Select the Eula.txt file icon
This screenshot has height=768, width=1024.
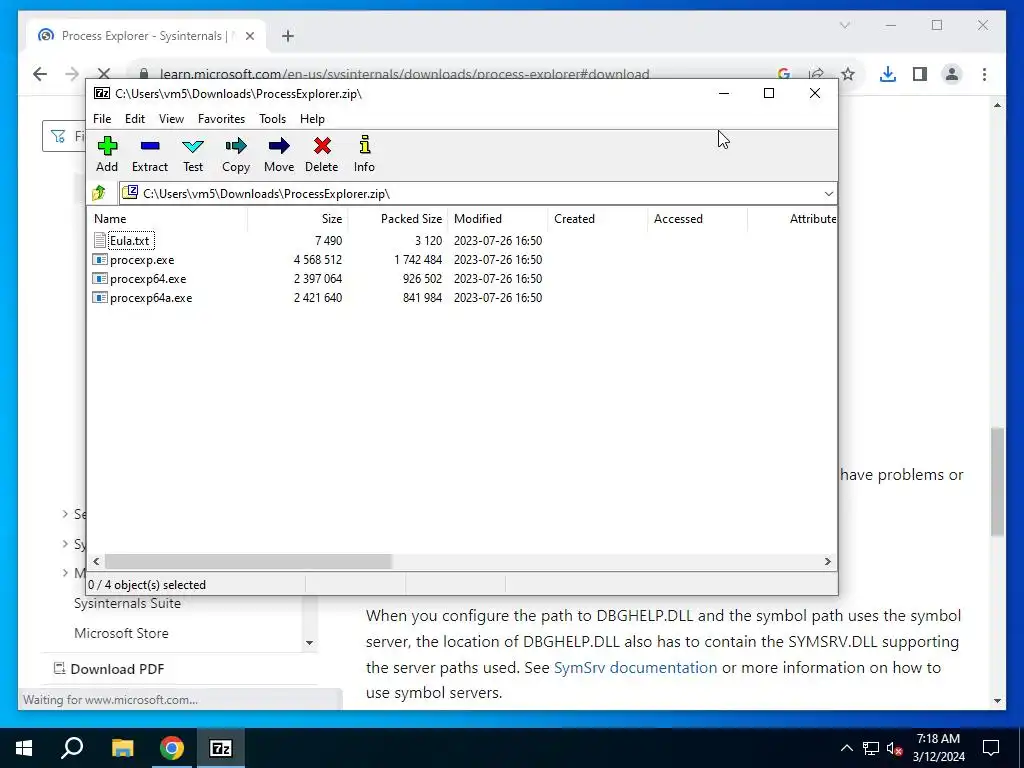click(x=100, y=240)
